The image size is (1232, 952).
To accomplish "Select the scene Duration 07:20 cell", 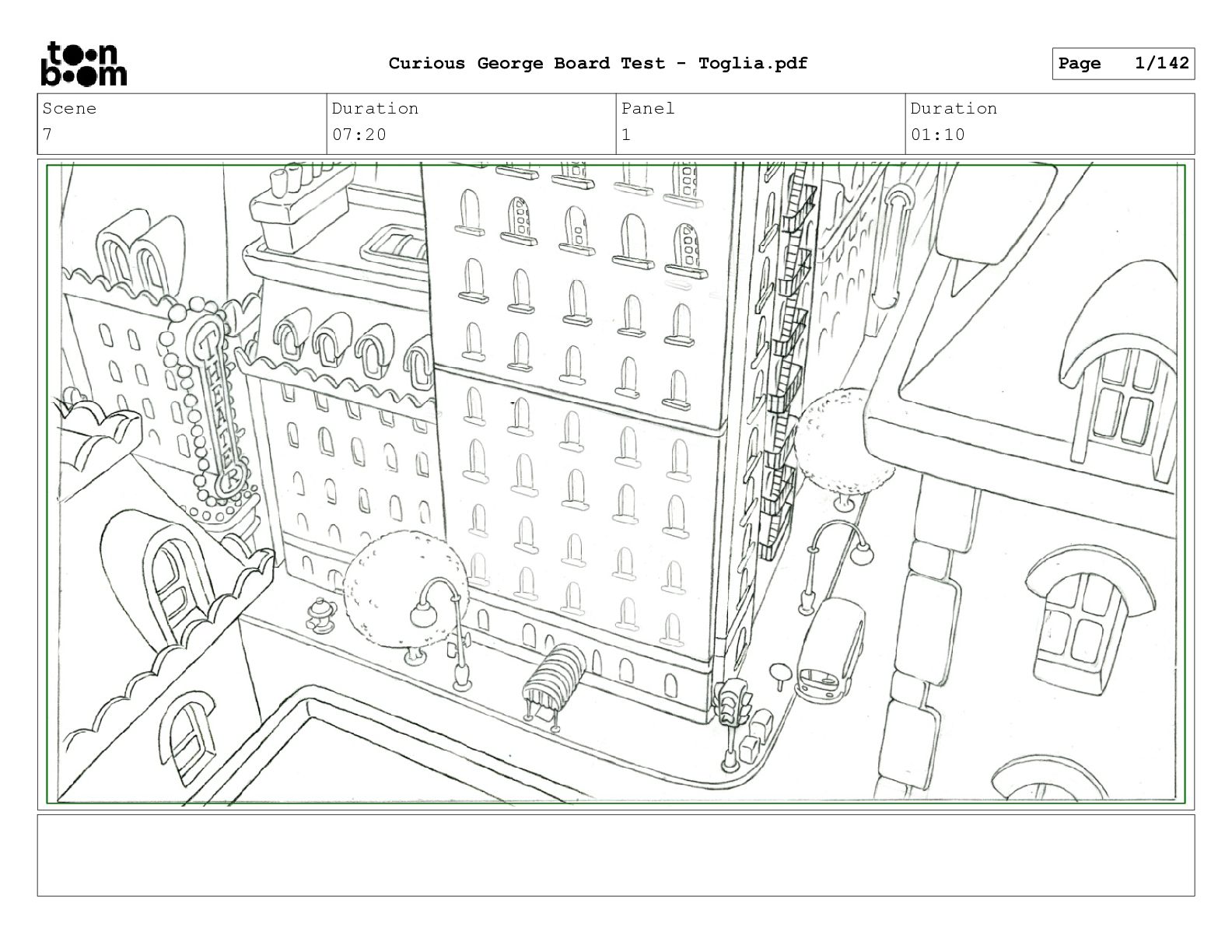I will click(471, 124).
